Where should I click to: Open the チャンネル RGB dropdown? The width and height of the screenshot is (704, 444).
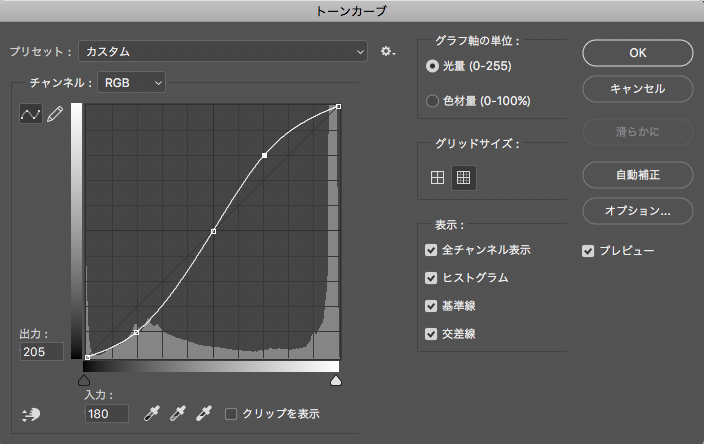(131, 83)
